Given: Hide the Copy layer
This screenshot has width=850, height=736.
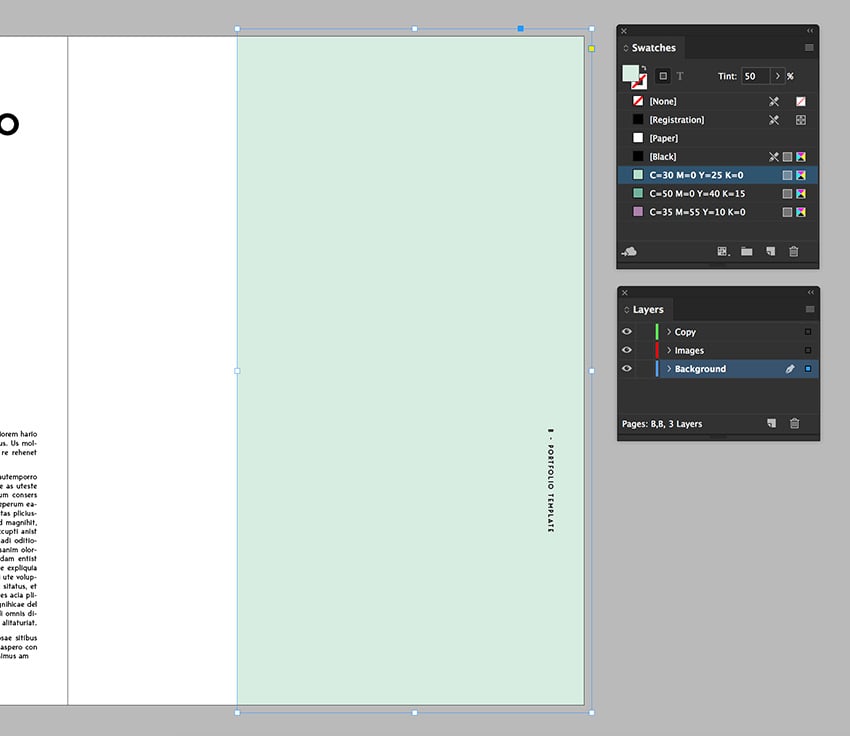Looking at the screenshot, I should (627, 331).
